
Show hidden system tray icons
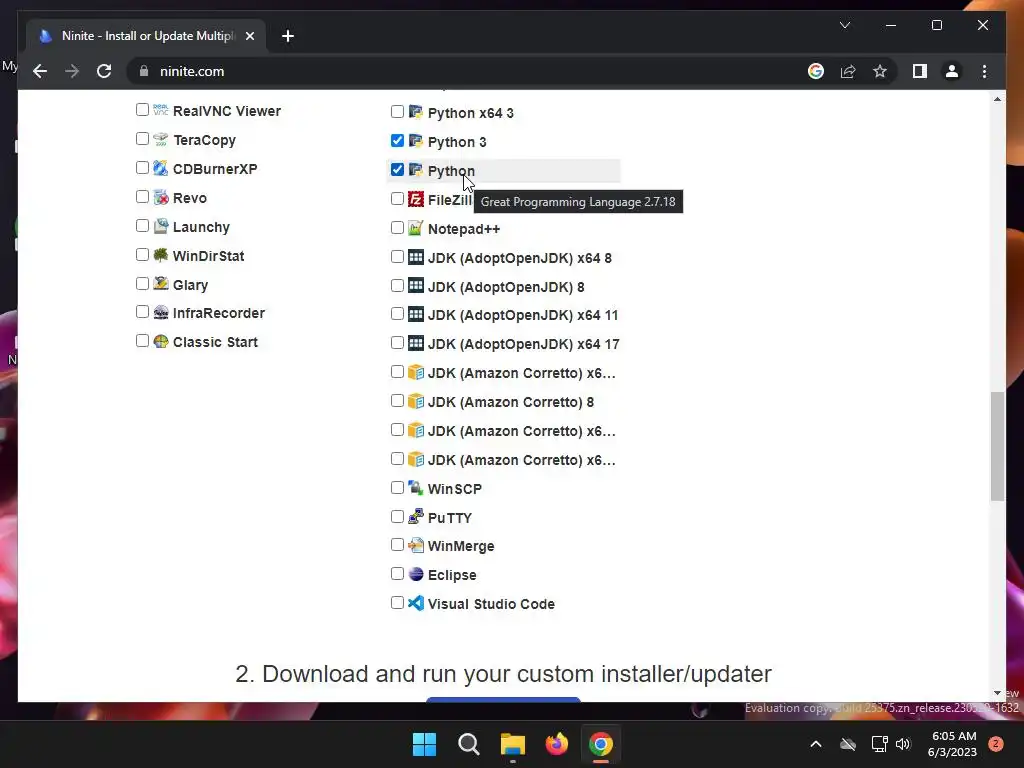click(x=816, y=744)
